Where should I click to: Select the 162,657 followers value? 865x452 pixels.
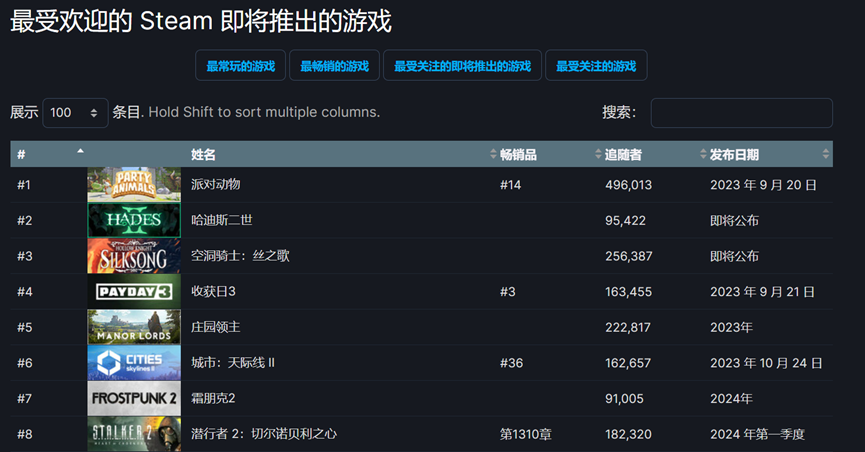tap(628, 363)
